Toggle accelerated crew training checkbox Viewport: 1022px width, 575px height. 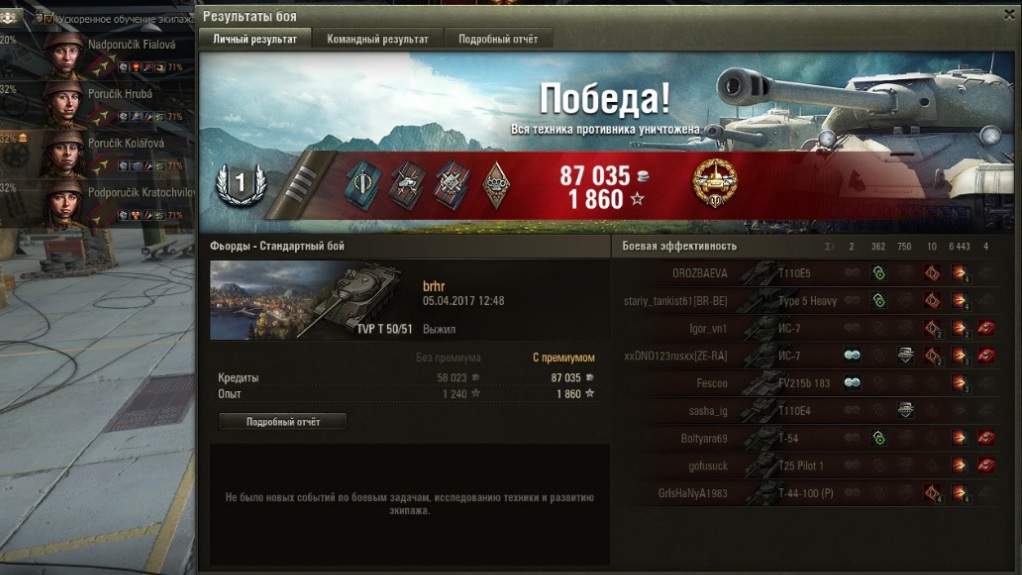tap(47, 19)
